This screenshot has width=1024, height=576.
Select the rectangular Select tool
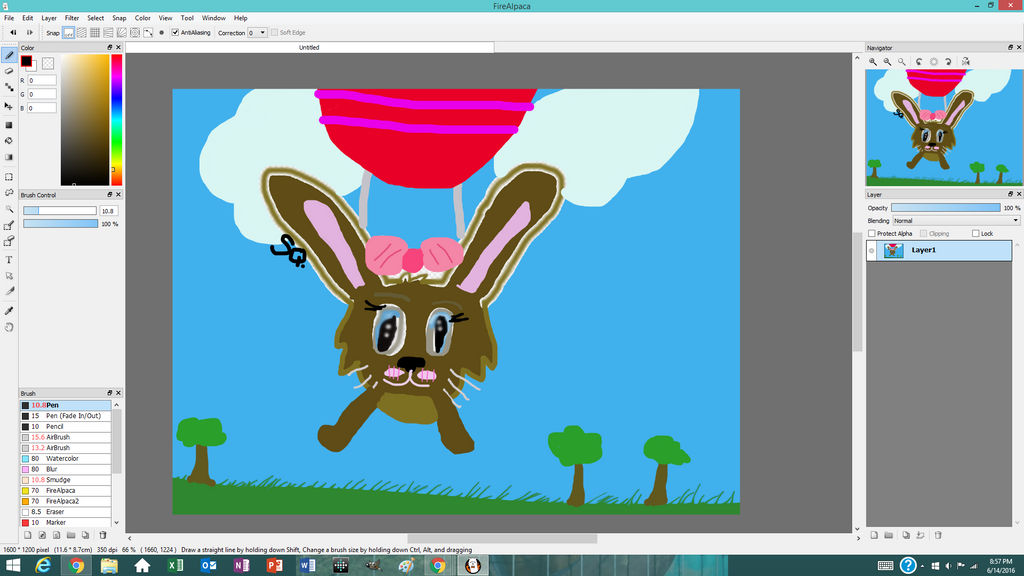click(9, 177)
